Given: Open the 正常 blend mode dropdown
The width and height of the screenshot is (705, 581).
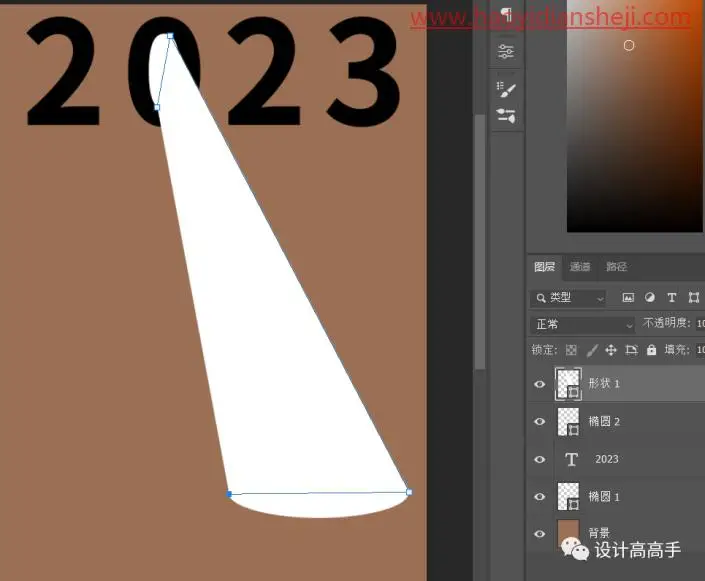Looking at the screenshot, I should (583, 324).
